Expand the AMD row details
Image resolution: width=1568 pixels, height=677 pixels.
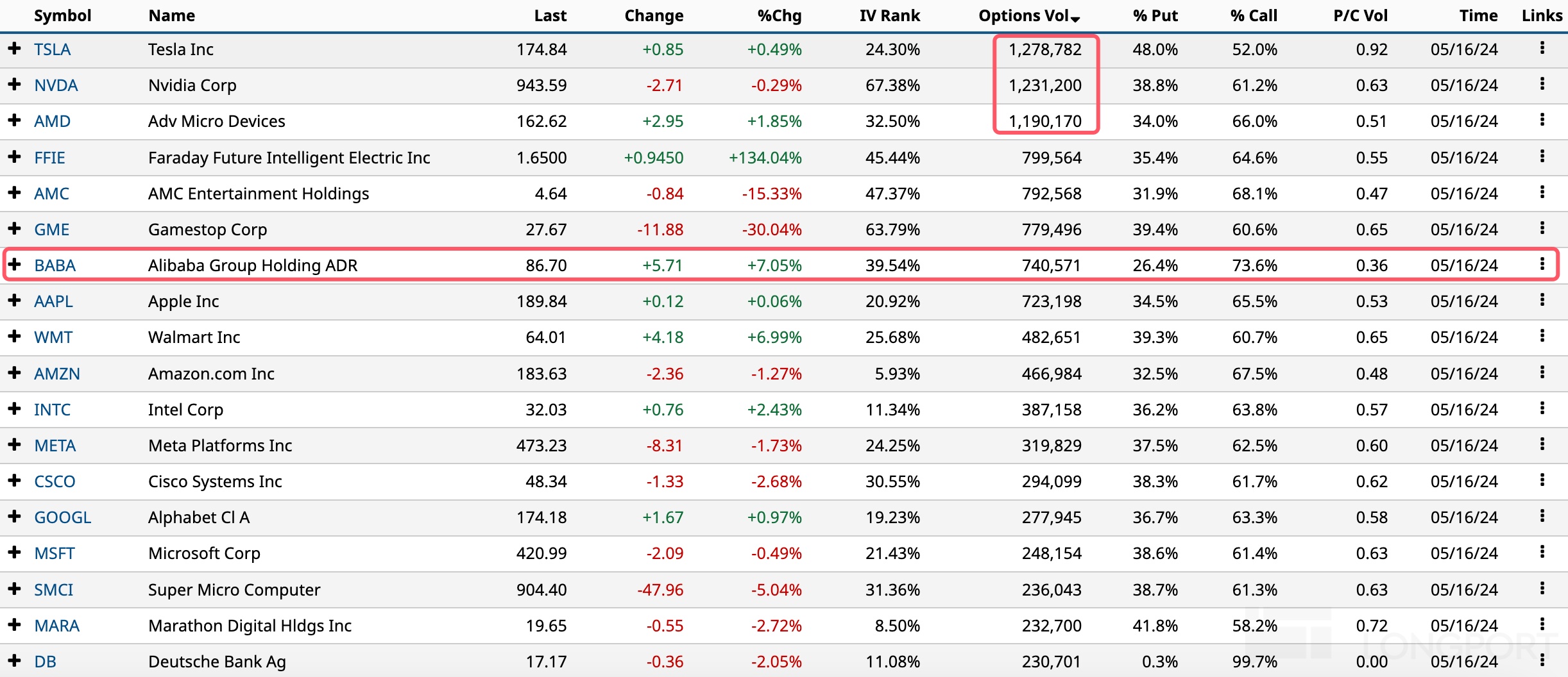coord(14,120)
